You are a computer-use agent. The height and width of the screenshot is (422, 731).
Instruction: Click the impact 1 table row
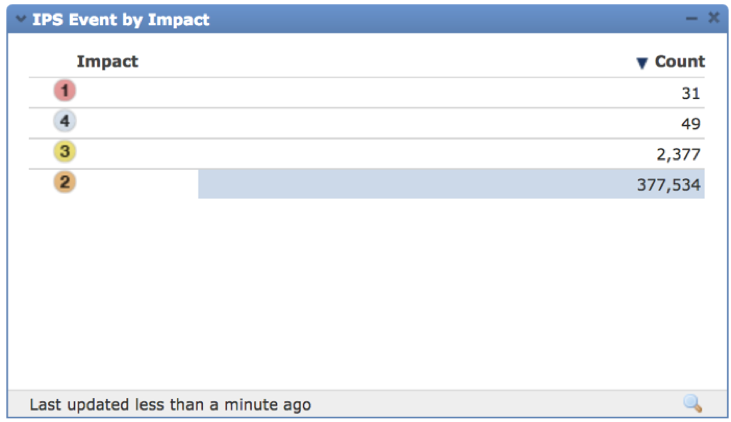tap(360, 92)
